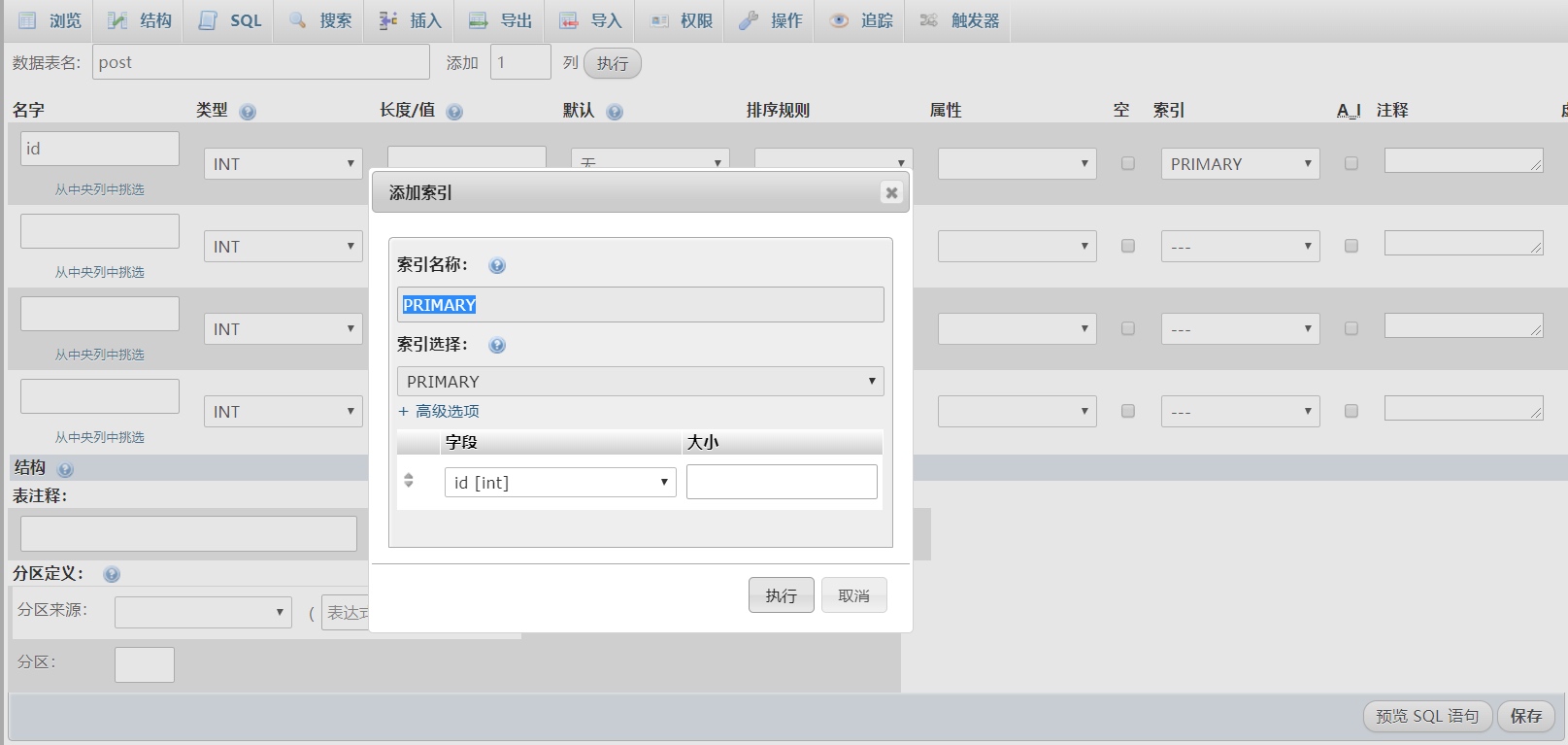The height and width of the screenshot is (745, 1568).
Task: Enable A_I checkbox in second column row
Action: (1351, 246)
